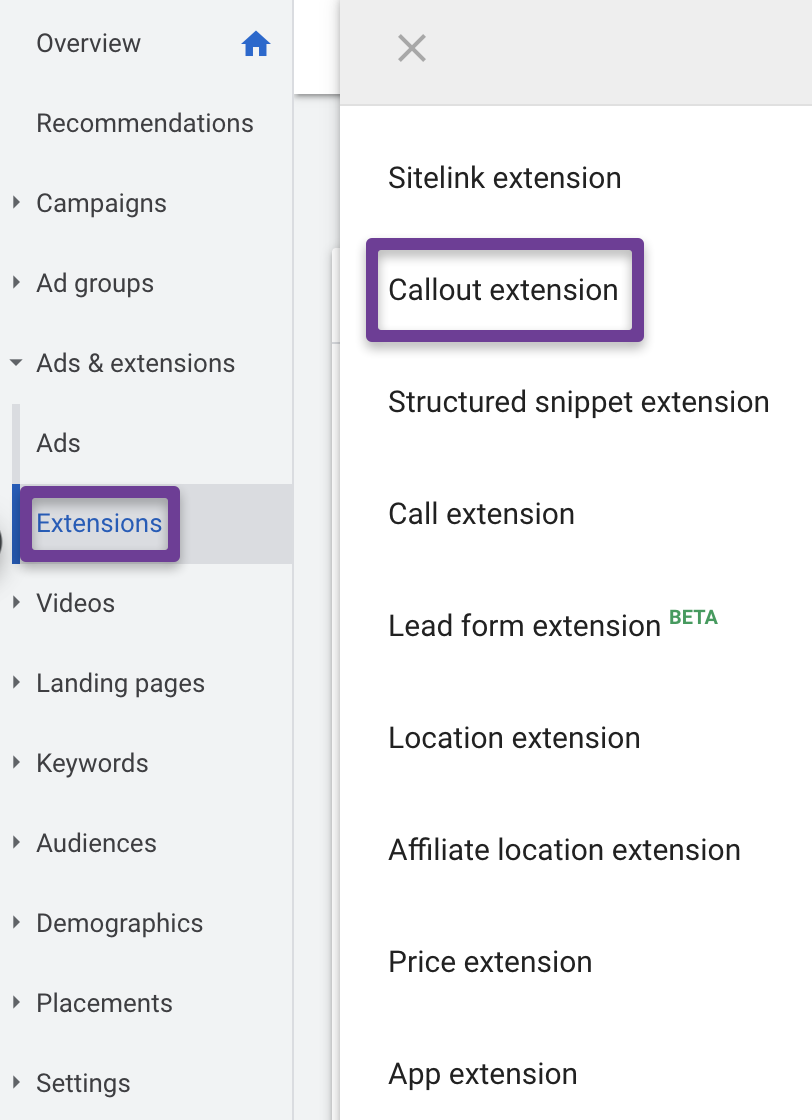812x1120 pixels.
Task: Expand the Landing pages arrow
Action: coord(16,683)
